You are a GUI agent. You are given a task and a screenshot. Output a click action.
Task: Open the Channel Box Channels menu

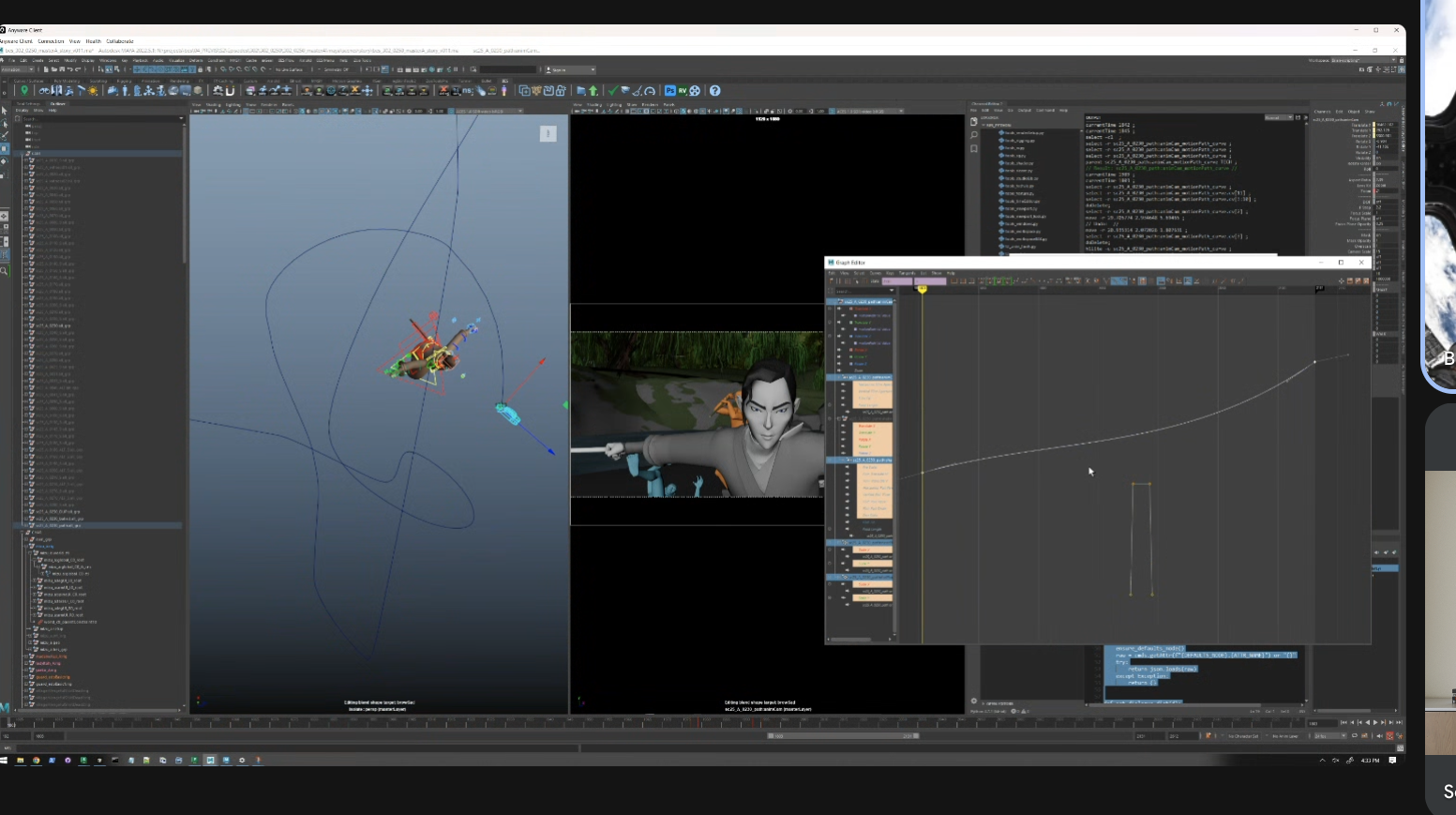coord(1322,112)
